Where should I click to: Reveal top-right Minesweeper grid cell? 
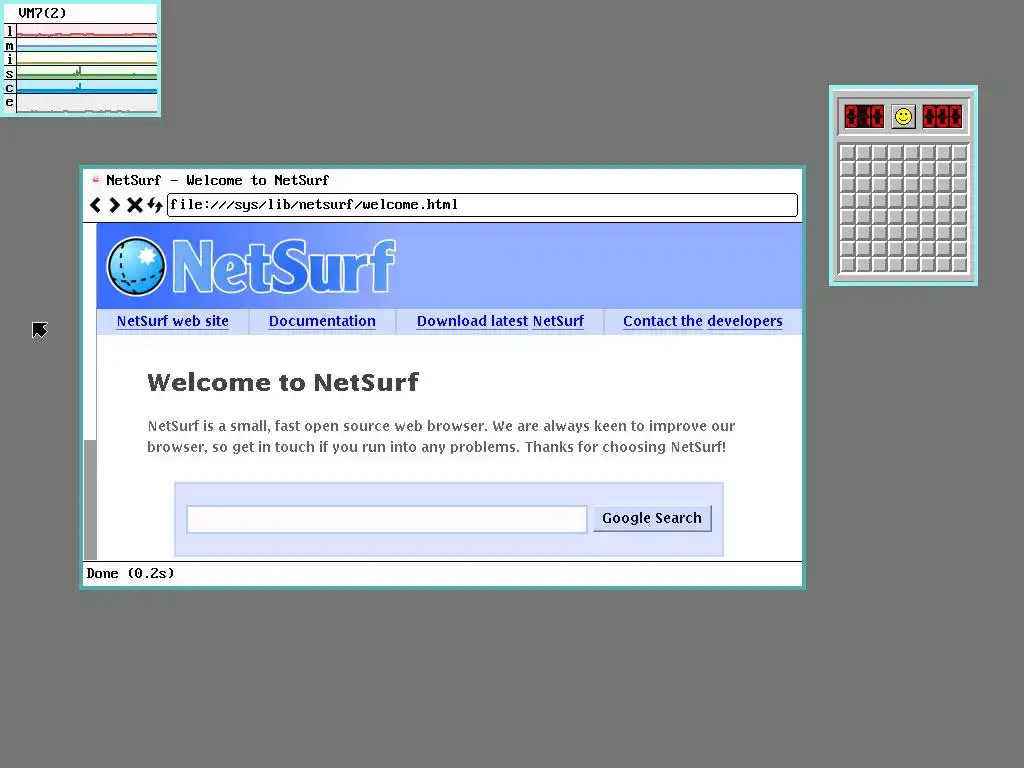click(x=959, y=152)
